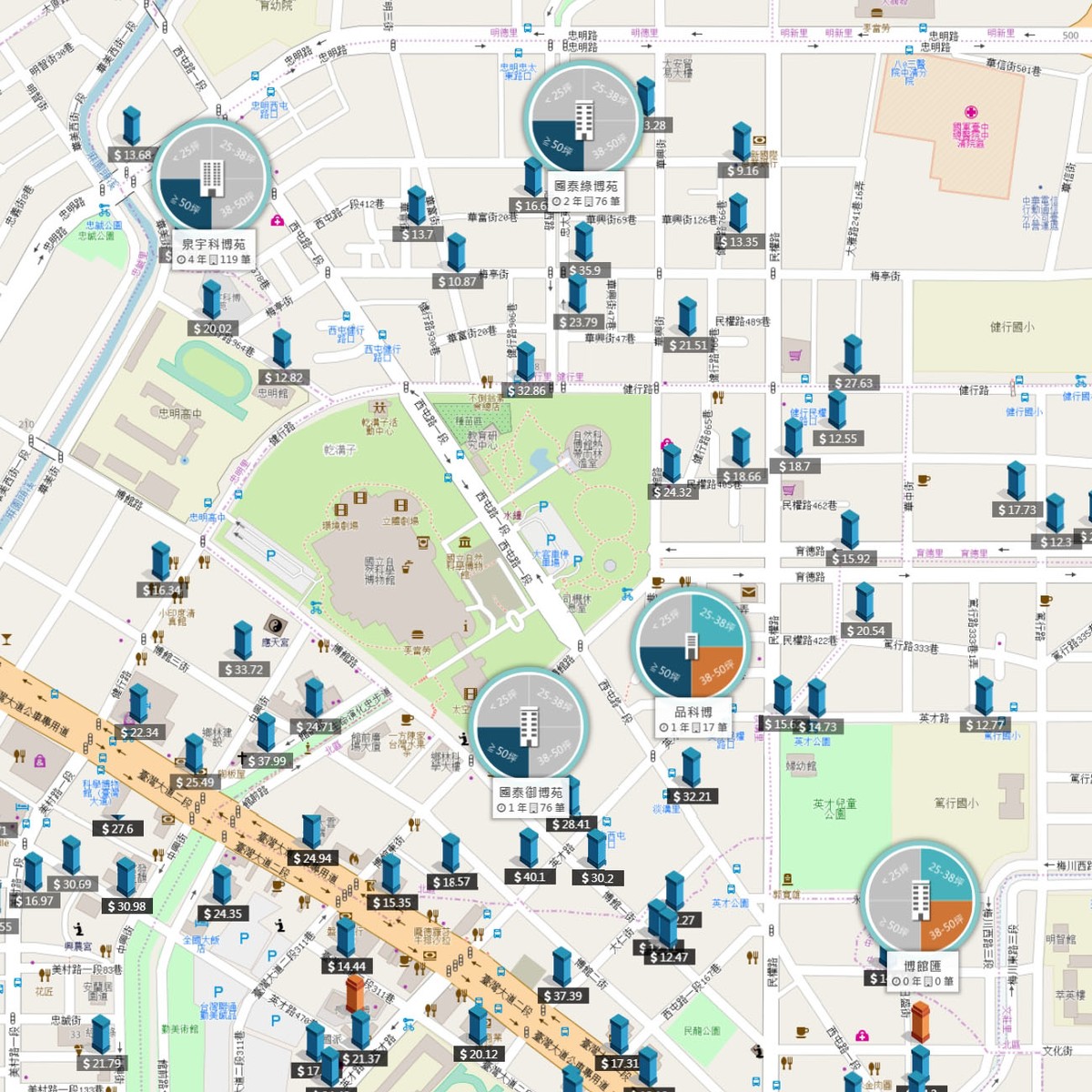The image size is (1092, 1092).
Task: Select the building marker priced $ 20.12
Action: pos(478,1026)
